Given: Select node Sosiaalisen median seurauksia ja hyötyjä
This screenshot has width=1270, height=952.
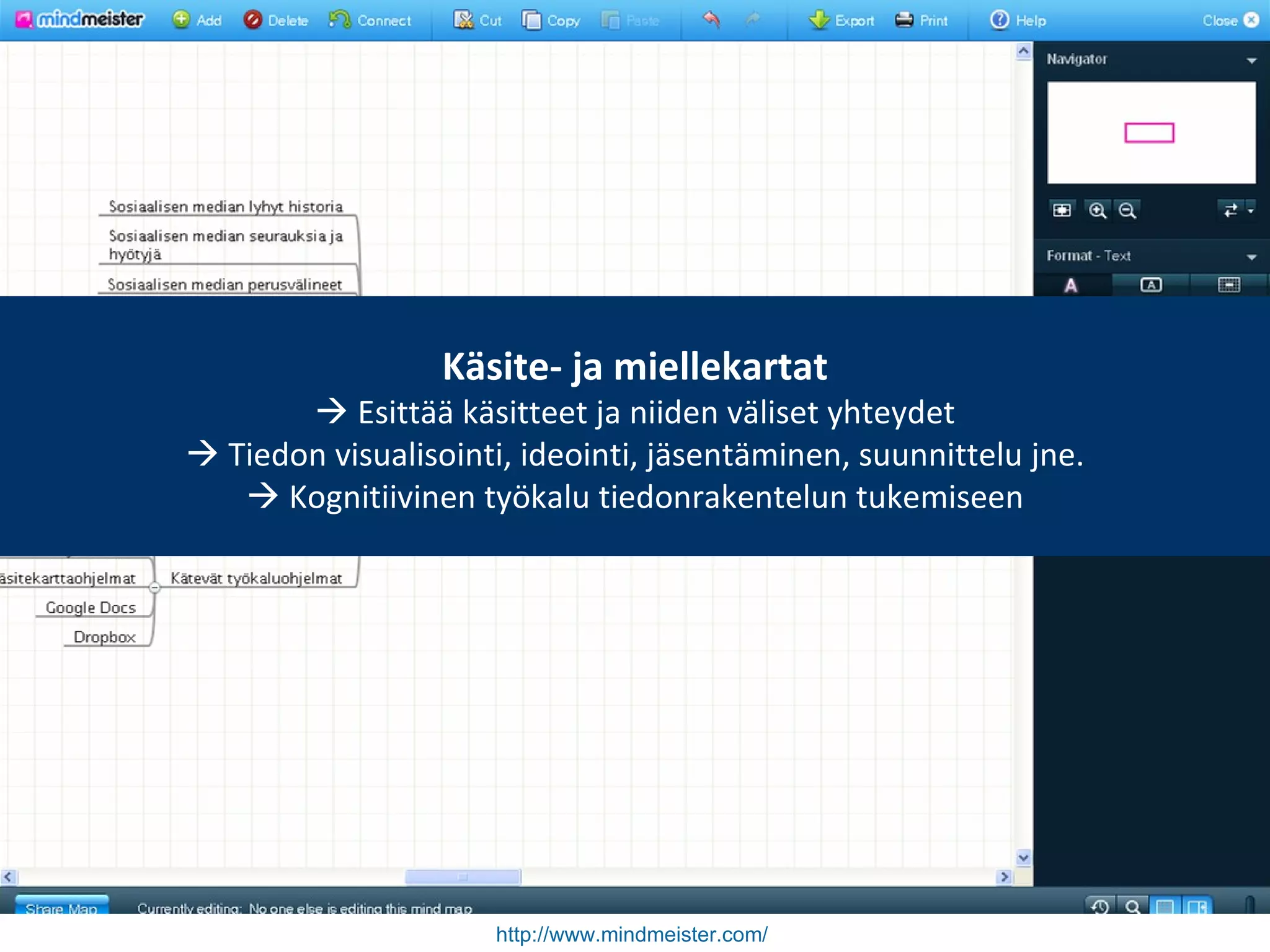Looking at the screenshot, I should coord(226,245).
